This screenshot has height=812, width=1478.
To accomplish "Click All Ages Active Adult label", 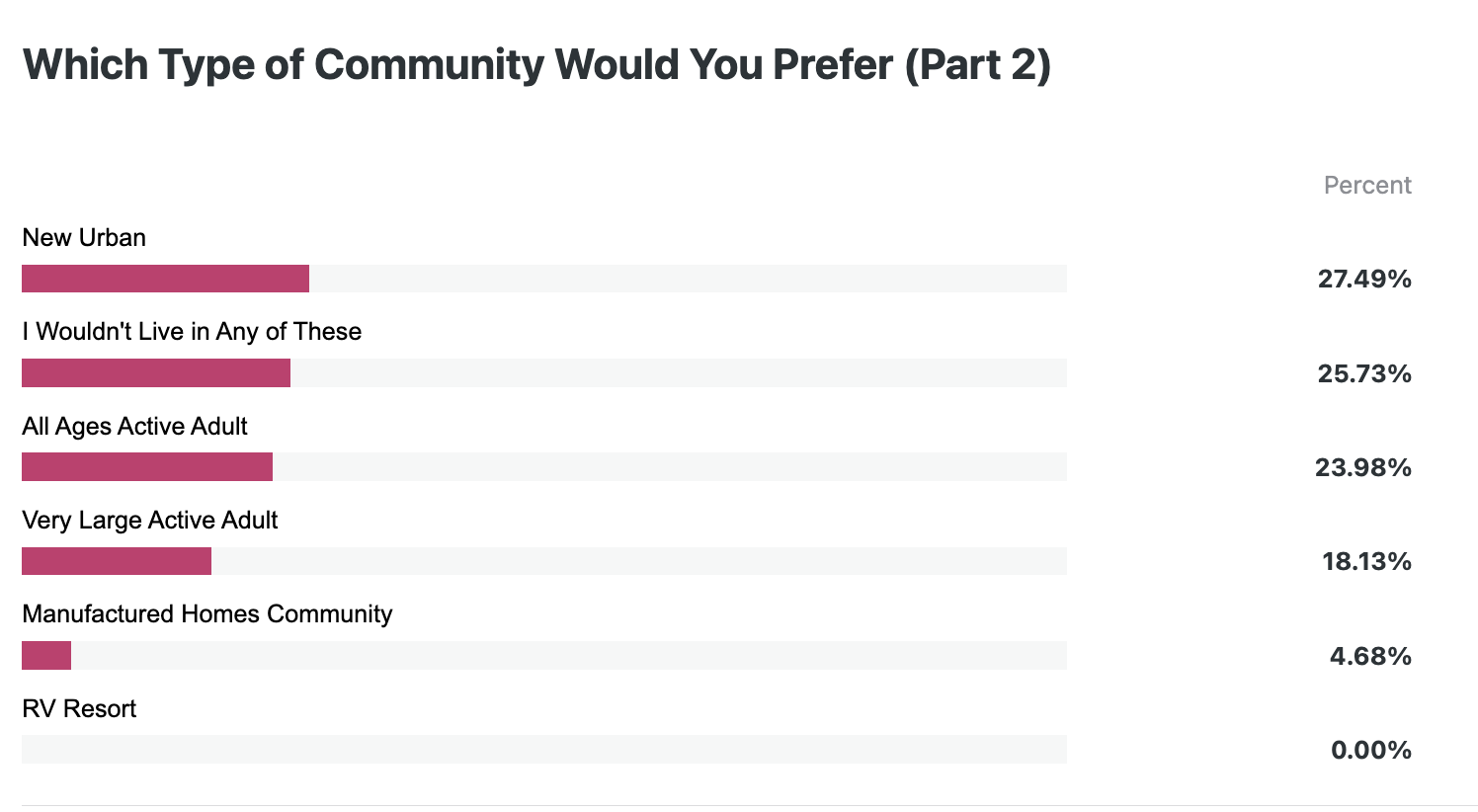I will click(x=134, y=427).
